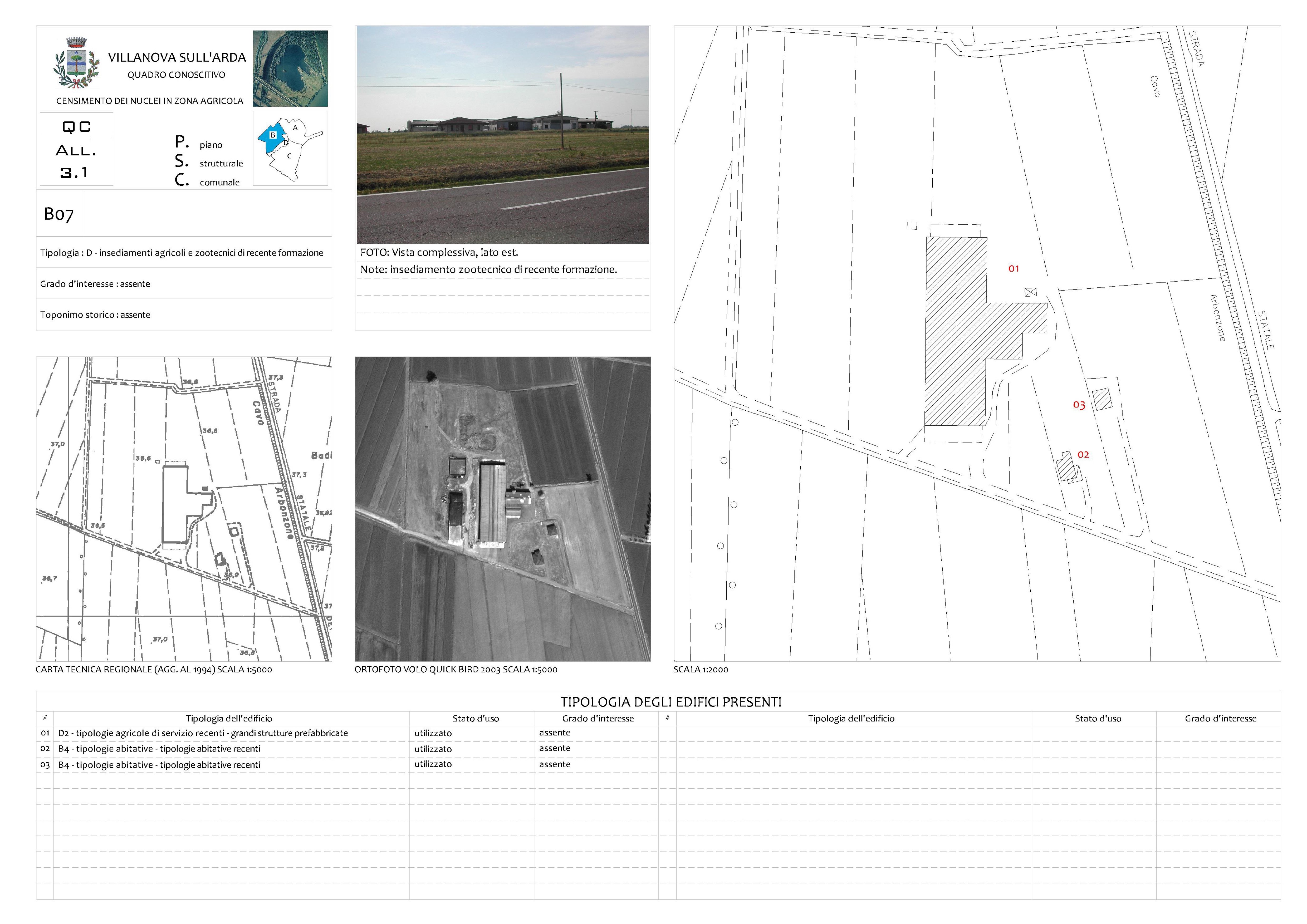Click the 'VILLANOVA SULL'ARDA' title

coord(177,57)
